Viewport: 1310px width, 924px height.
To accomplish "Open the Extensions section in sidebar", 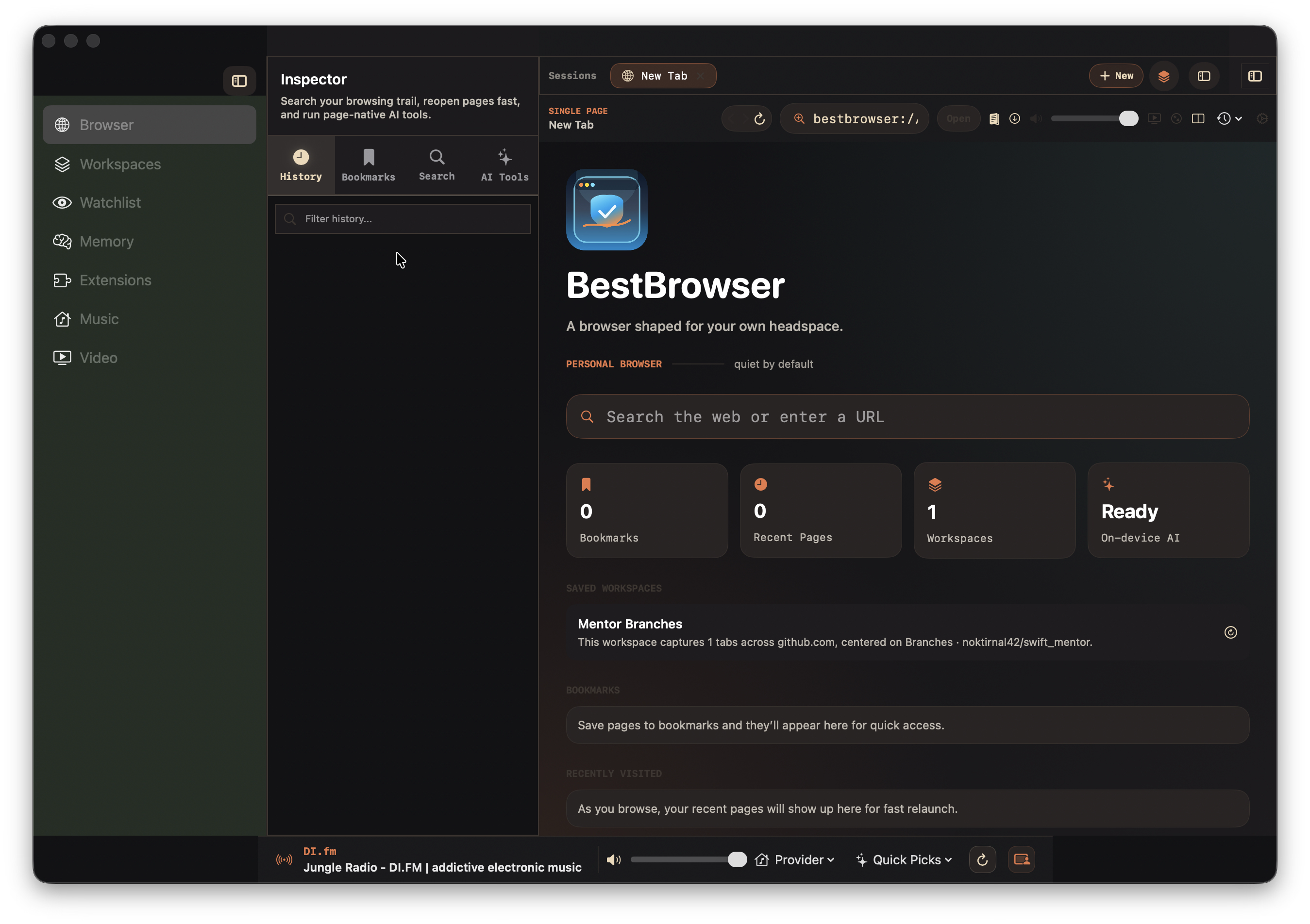I will click(150, 280).
